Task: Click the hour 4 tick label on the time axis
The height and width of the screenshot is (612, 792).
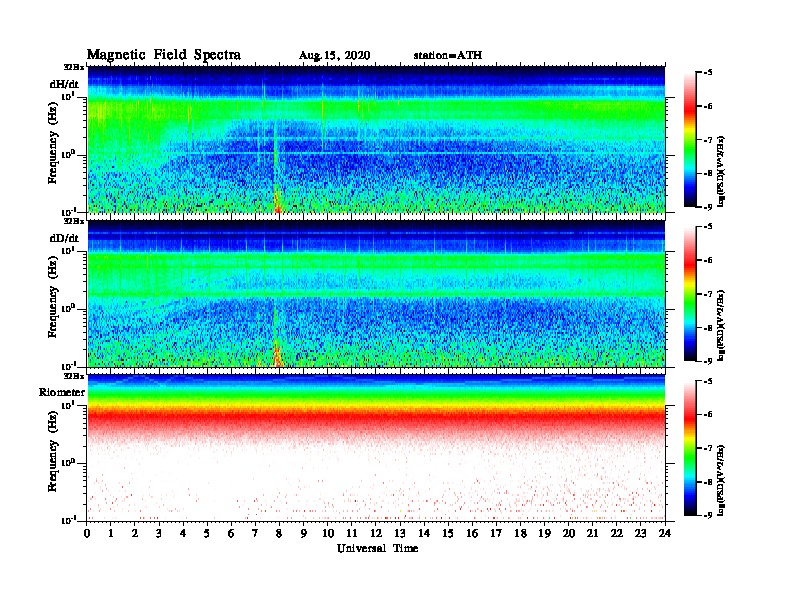Action: click(x=184, y=533)
